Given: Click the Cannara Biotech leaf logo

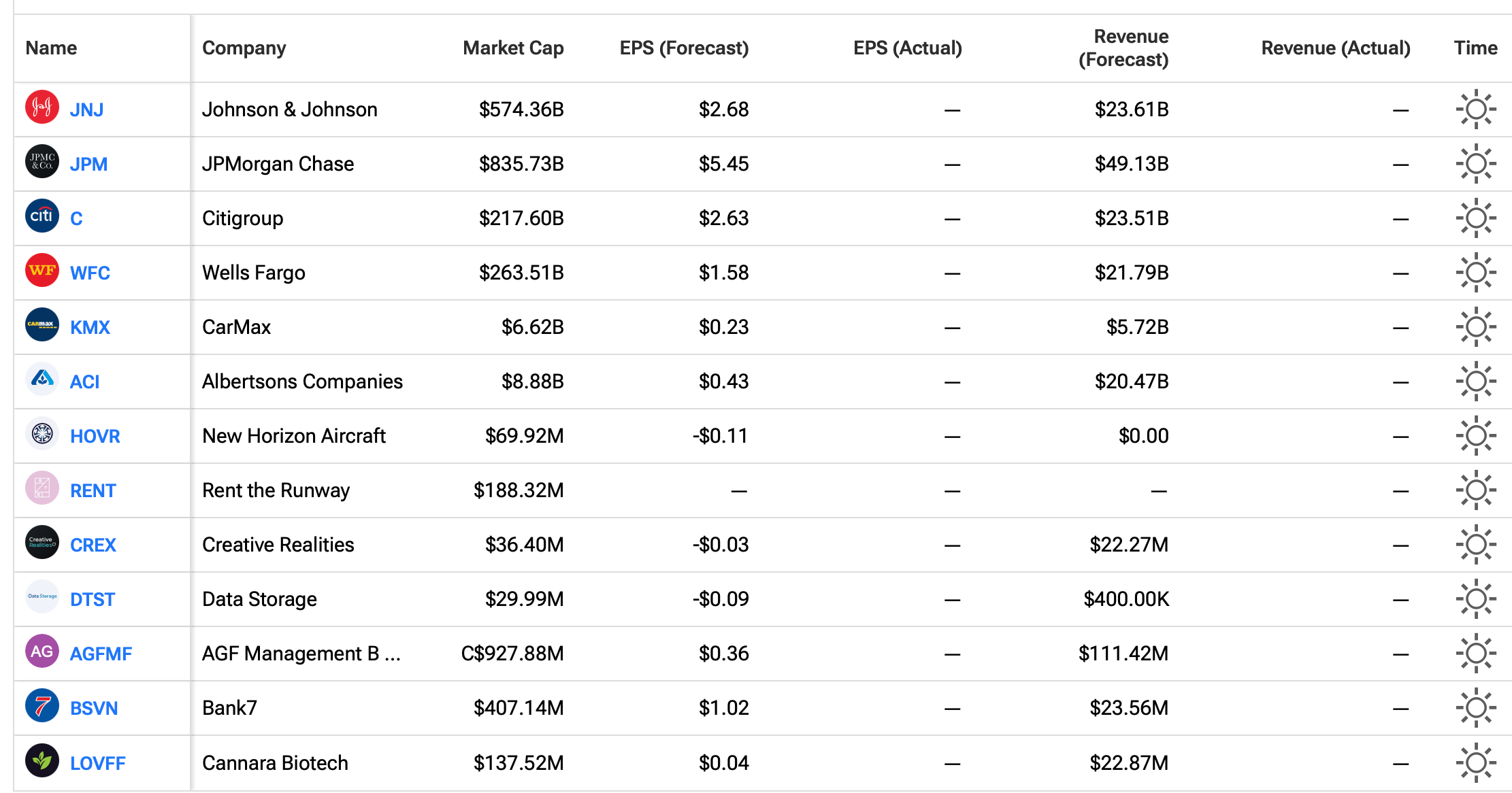Looking at the screenshot, I should pos(42,760).
